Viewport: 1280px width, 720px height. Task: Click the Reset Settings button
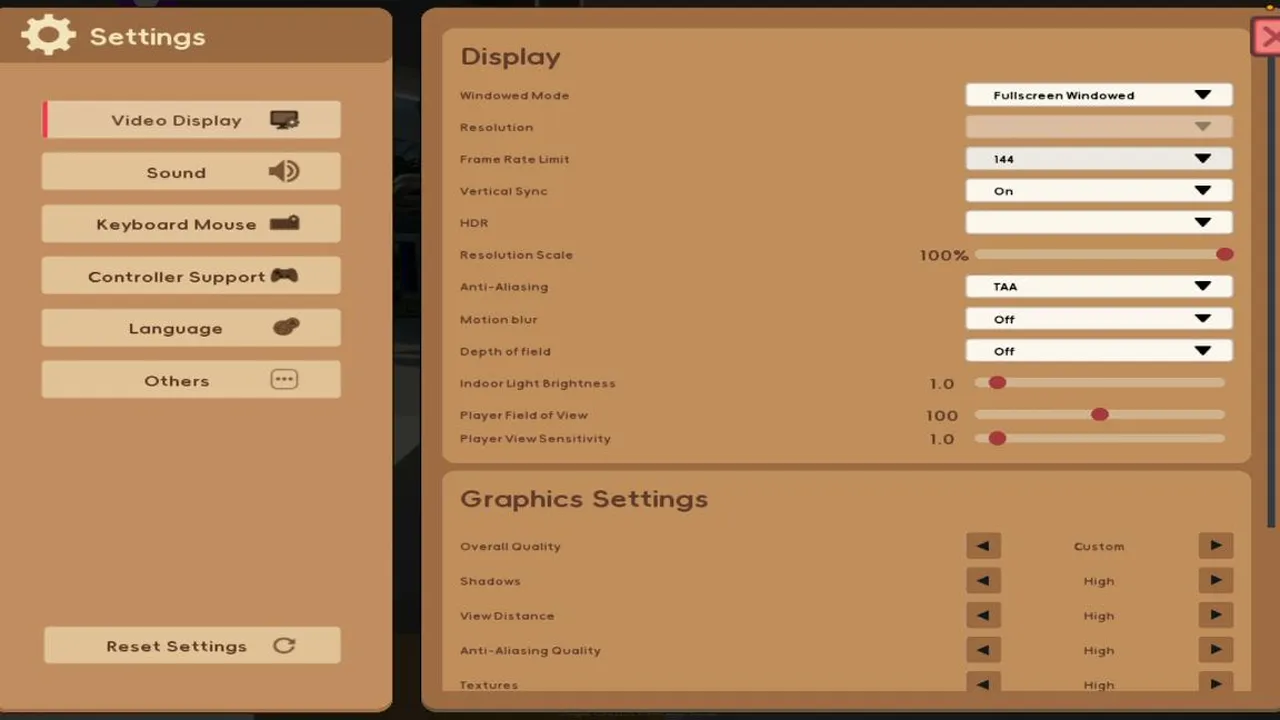click(x=192, y=646)
